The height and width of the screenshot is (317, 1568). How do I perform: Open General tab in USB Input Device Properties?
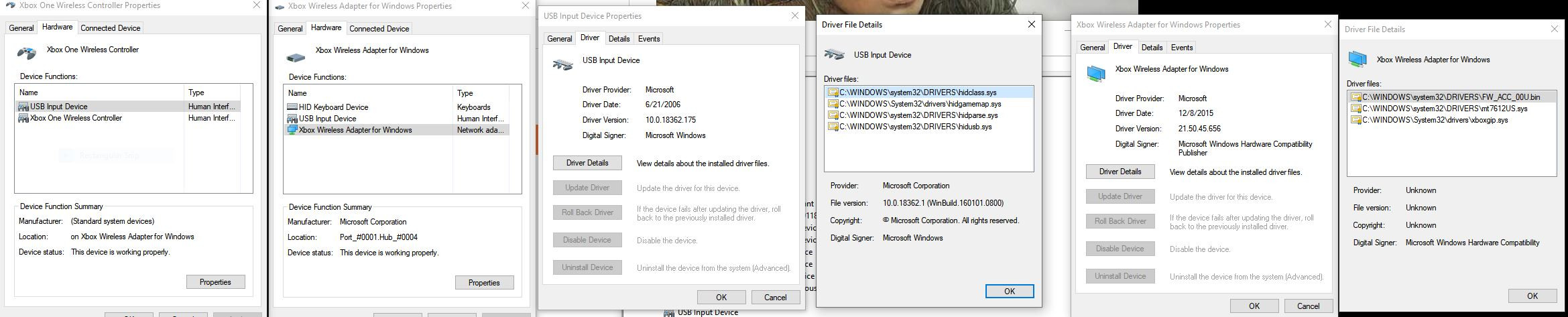(560, 38)
